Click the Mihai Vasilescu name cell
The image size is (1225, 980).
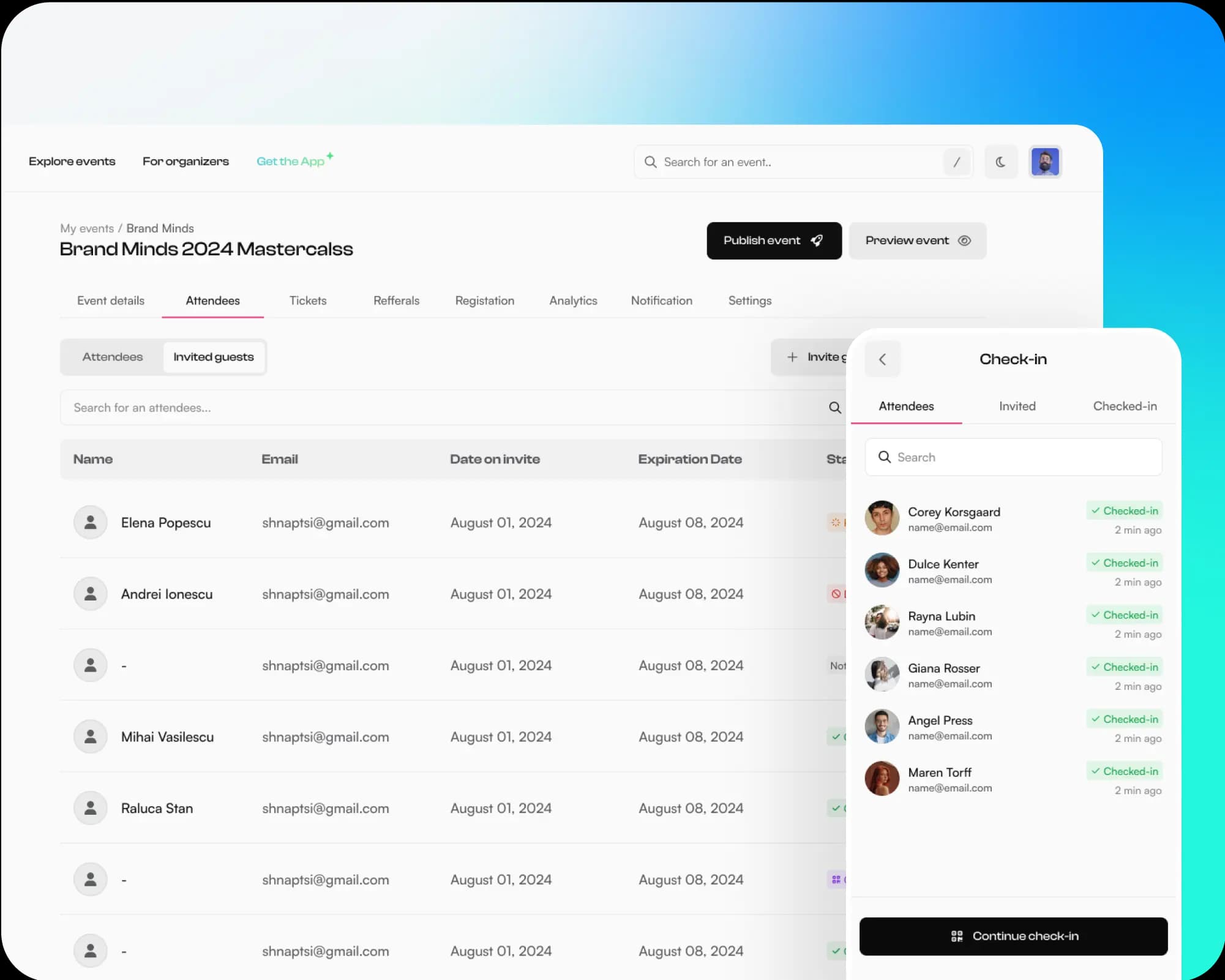pyautogui.click(x=167, y=737)
